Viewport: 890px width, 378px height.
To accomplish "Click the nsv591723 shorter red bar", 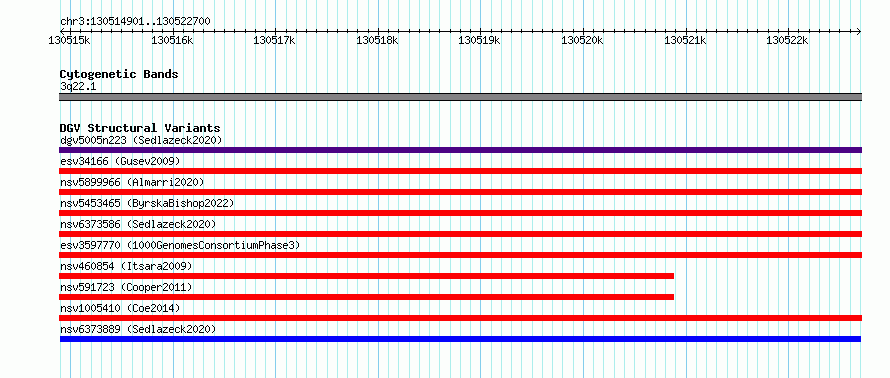I will click(367, 297).
